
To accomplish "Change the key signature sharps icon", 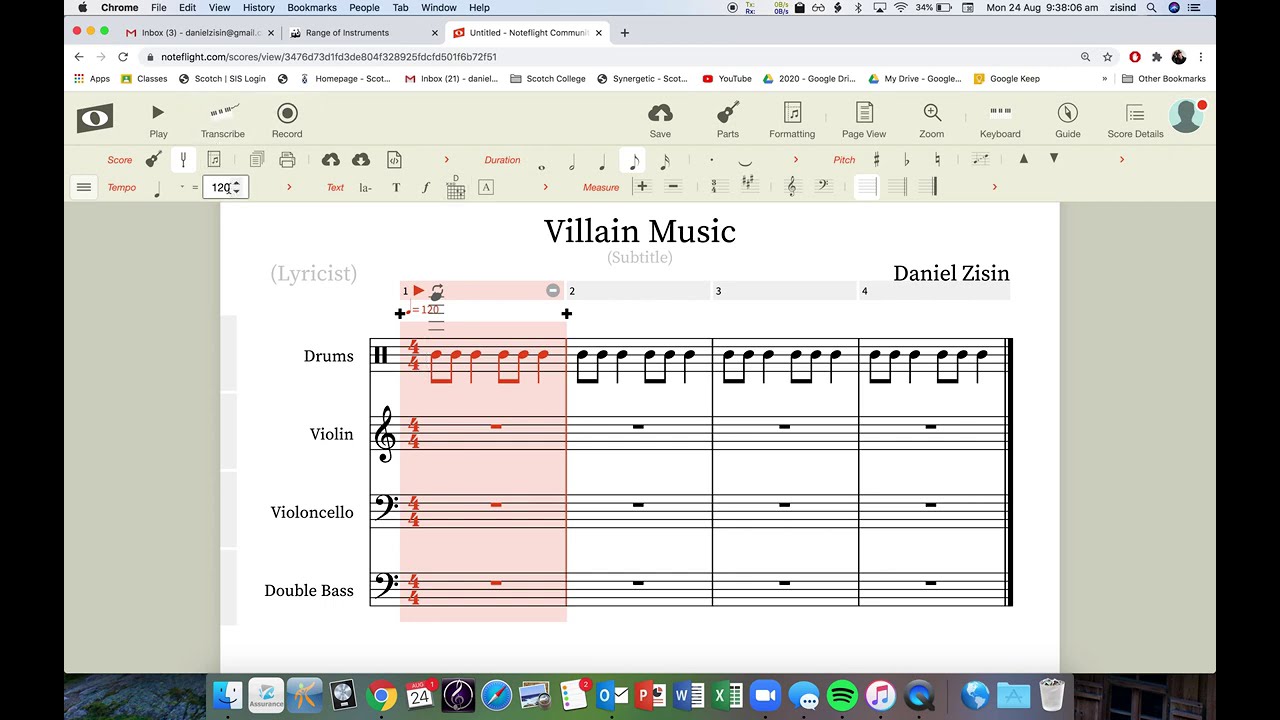I will tap(749, 185).
